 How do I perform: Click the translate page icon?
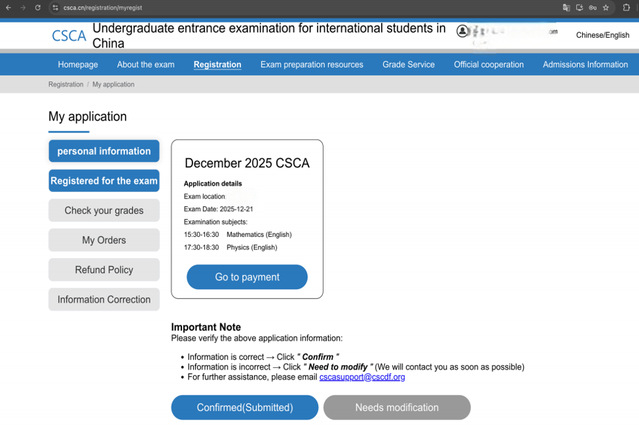[x=566, y=7]
